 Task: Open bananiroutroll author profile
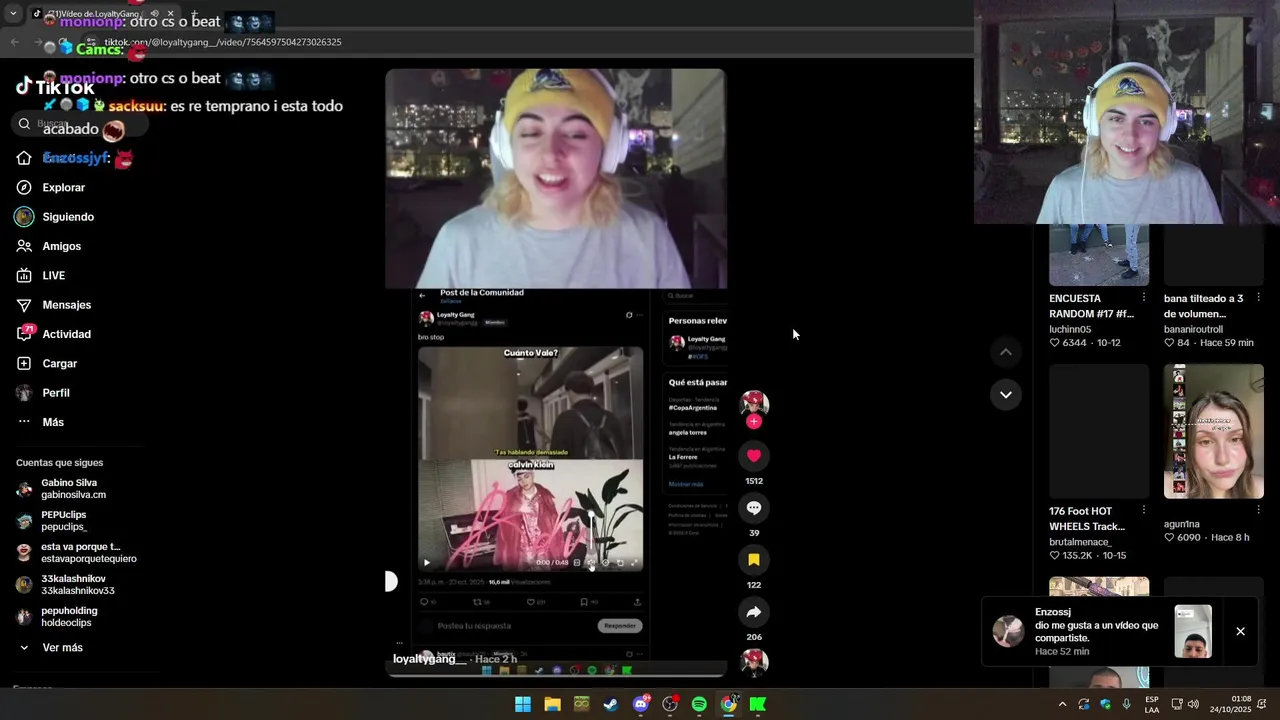(x=1193, y=329)
